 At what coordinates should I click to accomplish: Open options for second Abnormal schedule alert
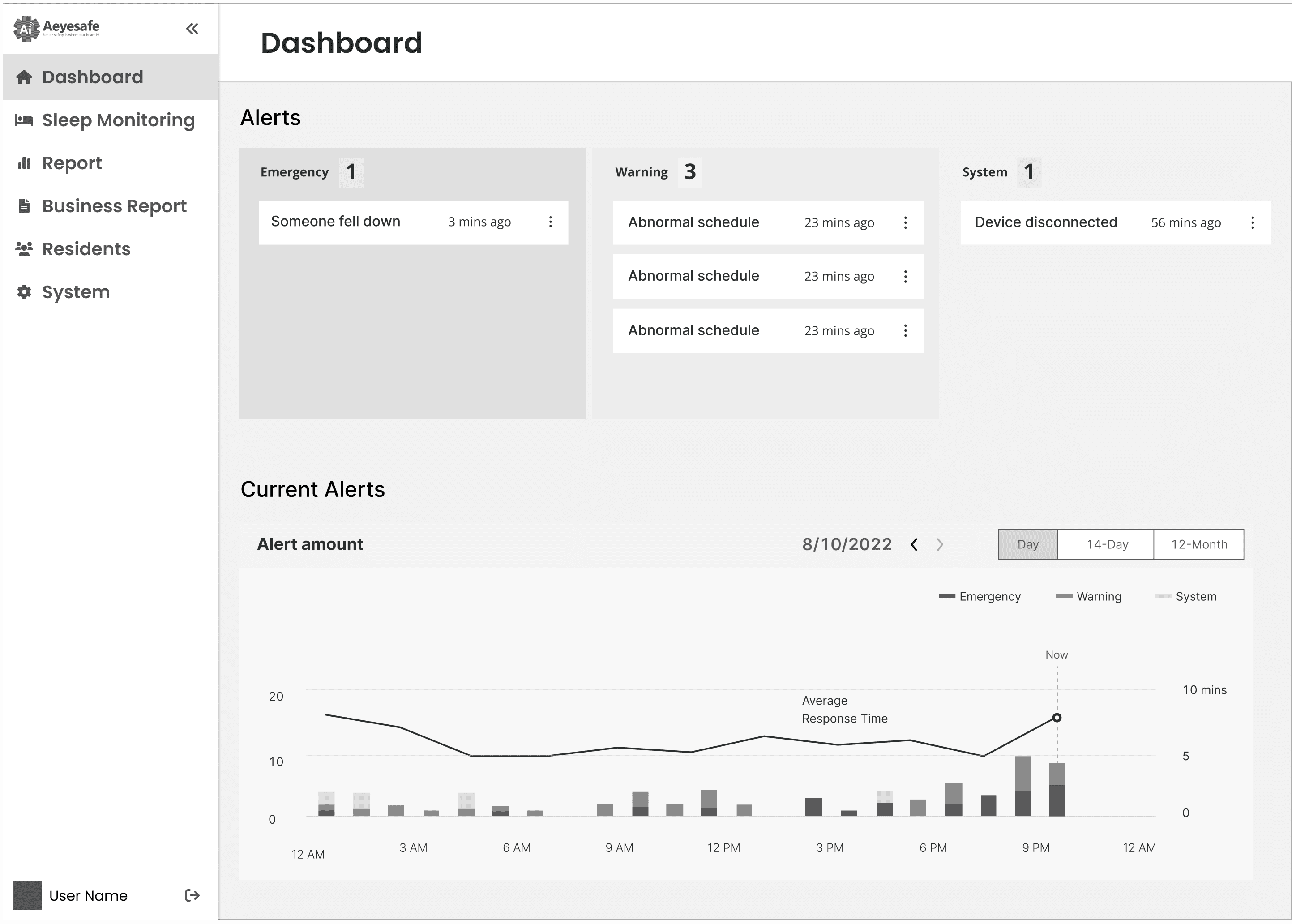pos(905,277)
